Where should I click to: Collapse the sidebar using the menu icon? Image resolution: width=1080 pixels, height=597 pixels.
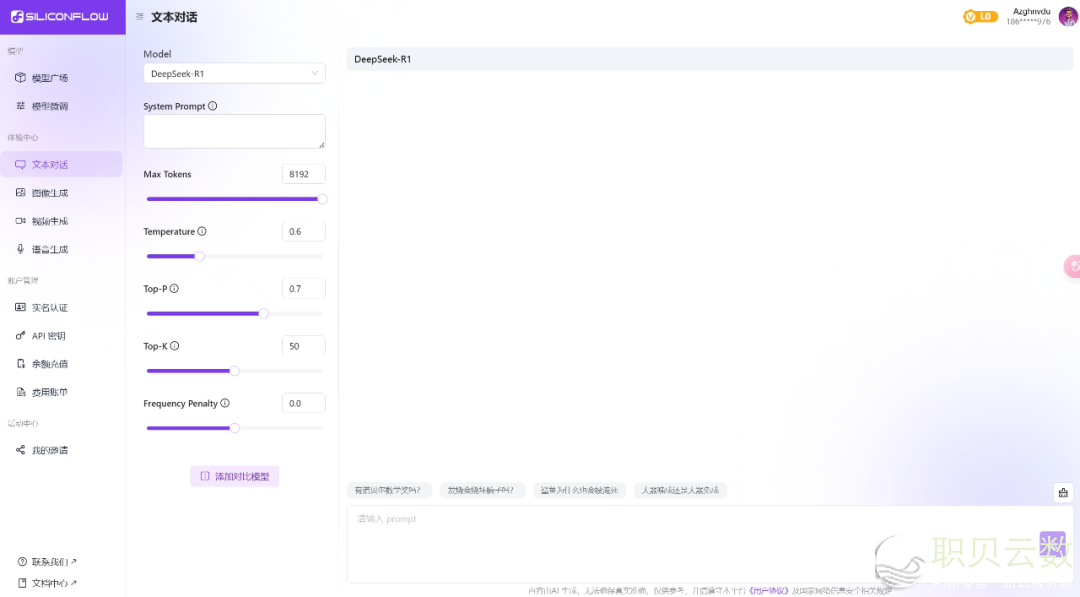139,17
